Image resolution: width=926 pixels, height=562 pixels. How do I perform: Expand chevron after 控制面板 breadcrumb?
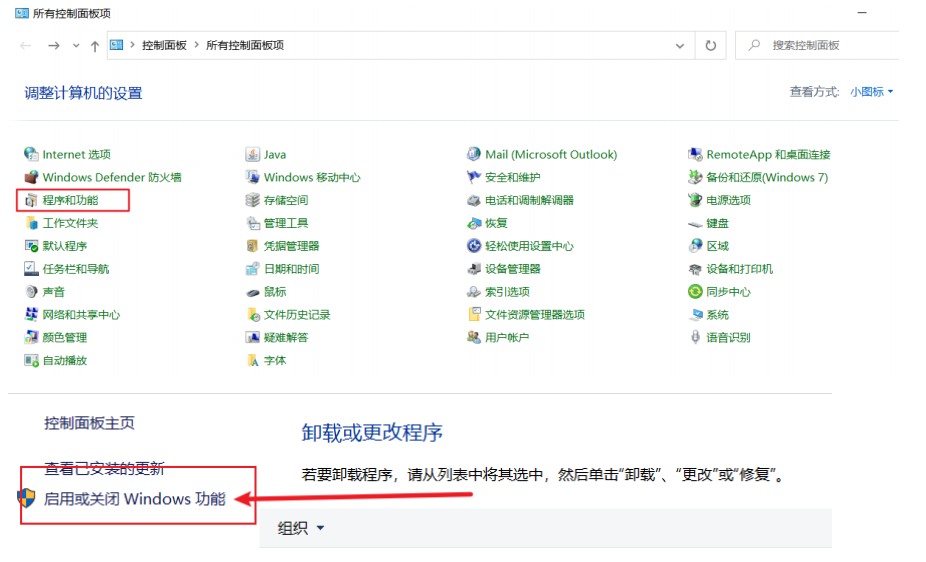click(x=197, y=45)
